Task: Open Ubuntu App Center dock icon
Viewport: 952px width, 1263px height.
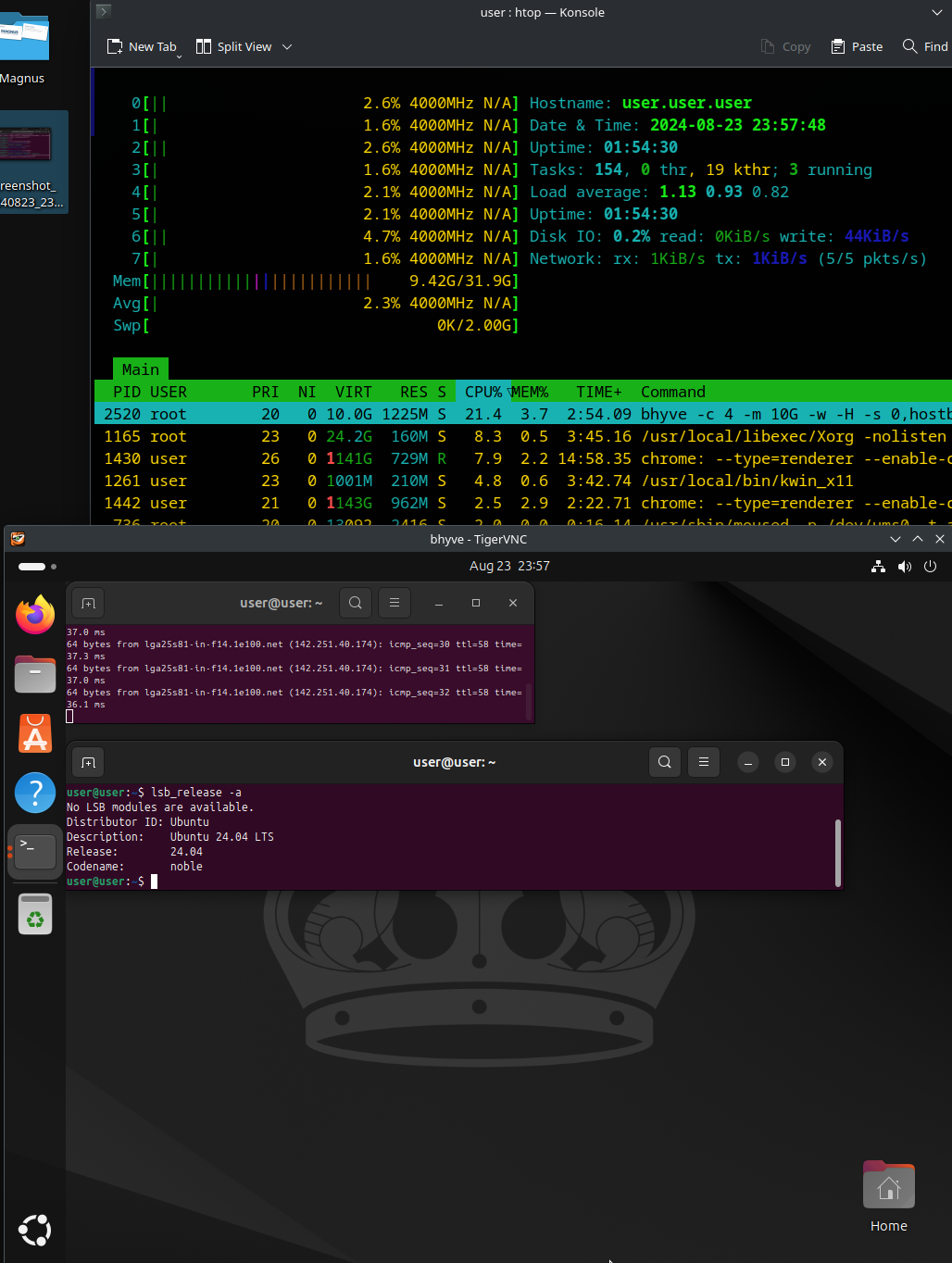Action: [35, 734]
